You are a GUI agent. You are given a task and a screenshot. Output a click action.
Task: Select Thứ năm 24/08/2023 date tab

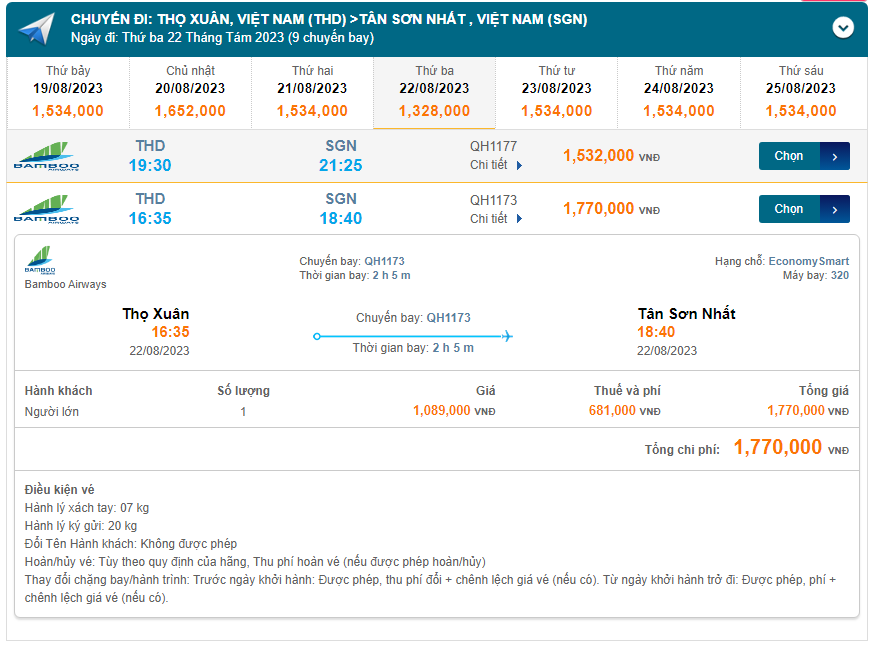point(678,92)
